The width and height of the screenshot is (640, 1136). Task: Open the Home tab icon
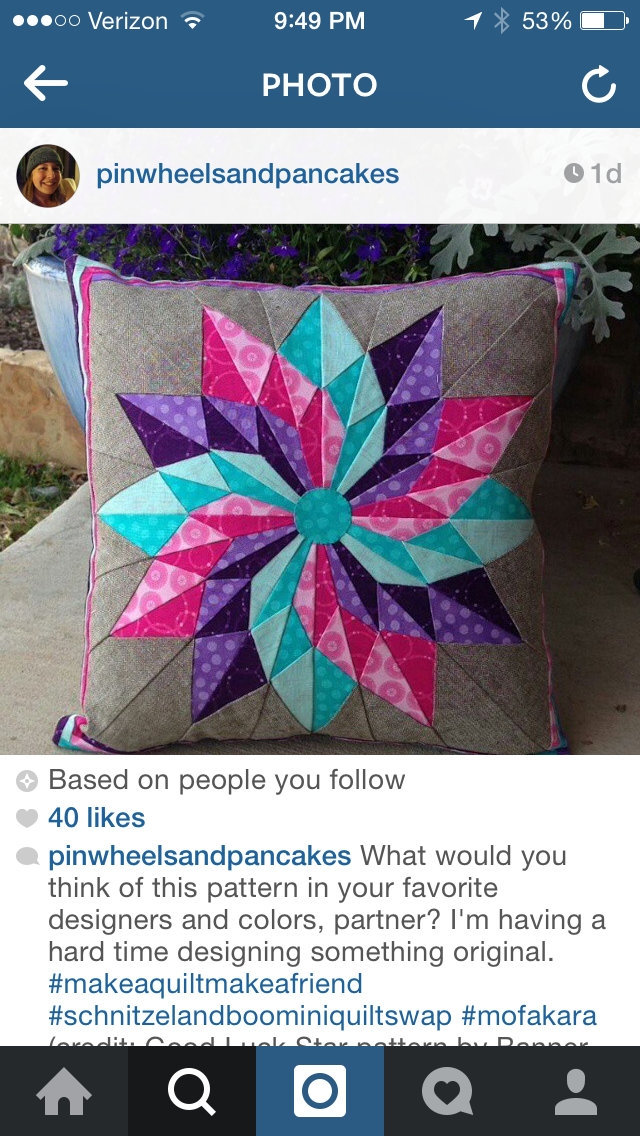pyautogui.click(x=64, y=1092)
